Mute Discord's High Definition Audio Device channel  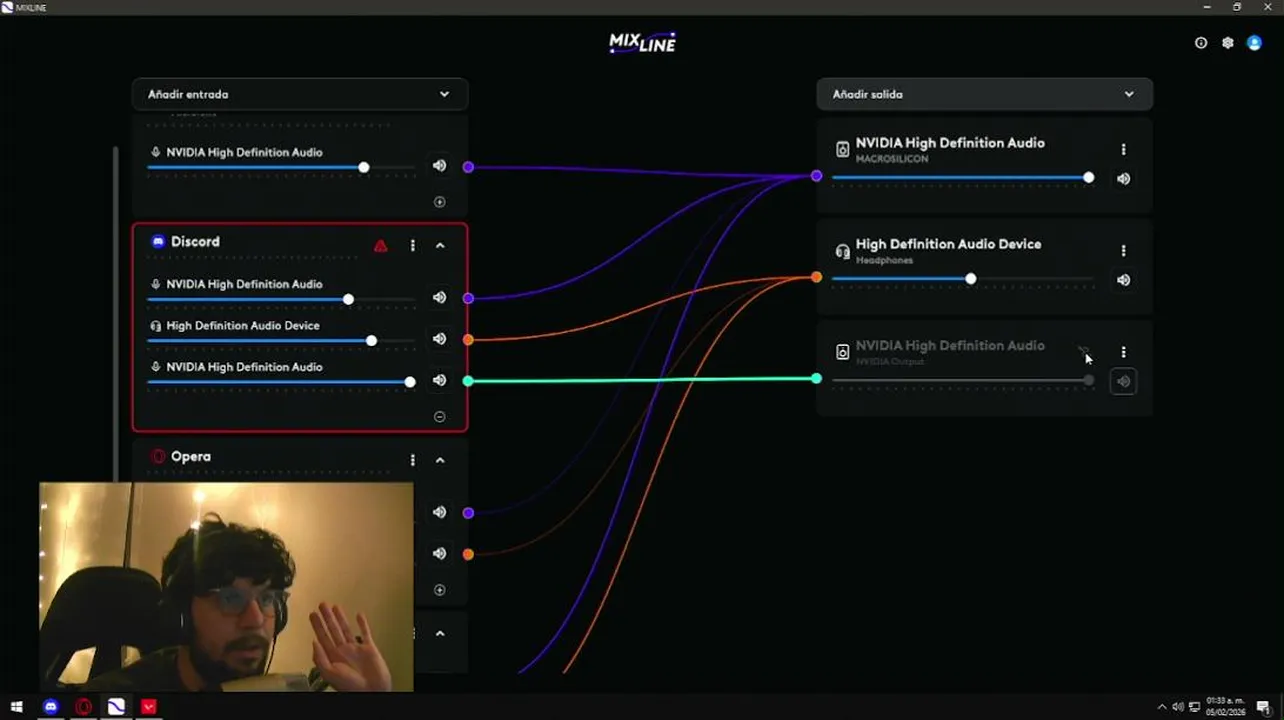(x=439, y=339)
